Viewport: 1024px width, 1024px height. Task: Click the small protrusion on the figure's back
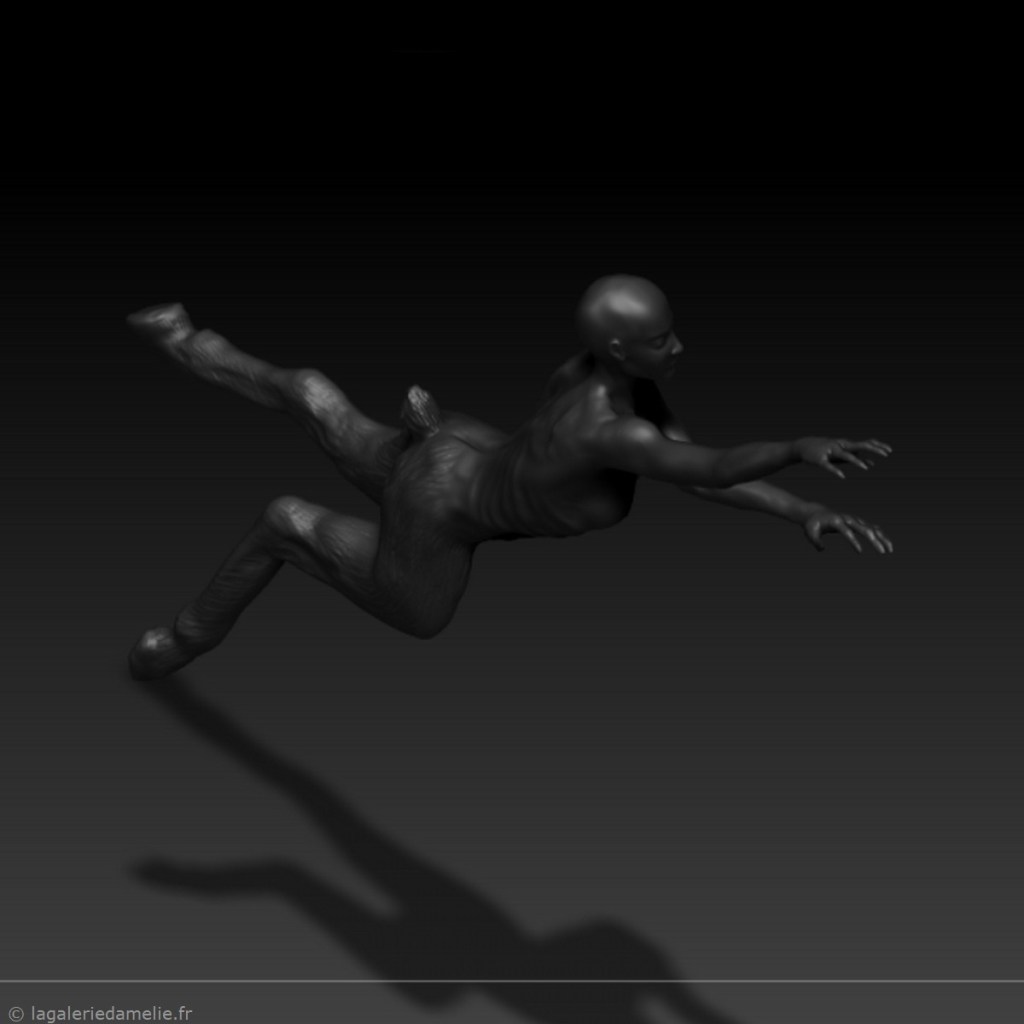tap(420, 408)
